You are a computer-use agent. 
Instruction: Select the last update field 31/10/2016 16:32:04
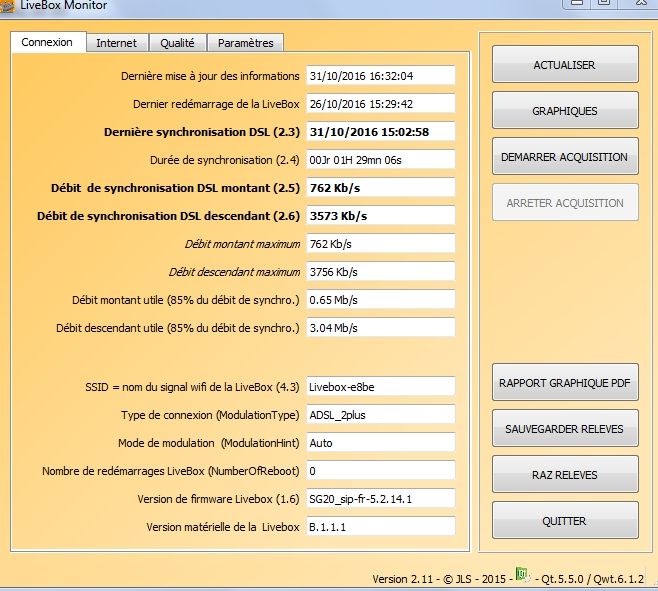pos(381,76)
